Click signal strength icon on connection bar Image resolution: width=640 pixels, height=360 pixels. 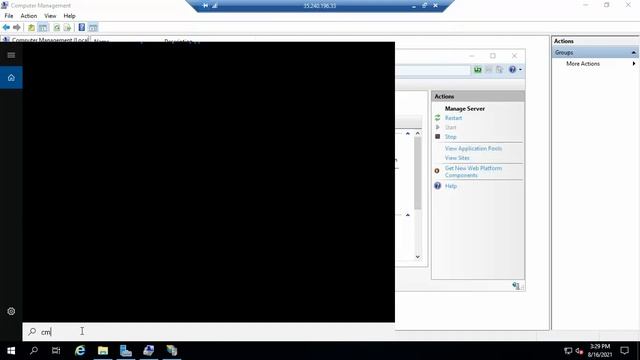coord(215,5)
